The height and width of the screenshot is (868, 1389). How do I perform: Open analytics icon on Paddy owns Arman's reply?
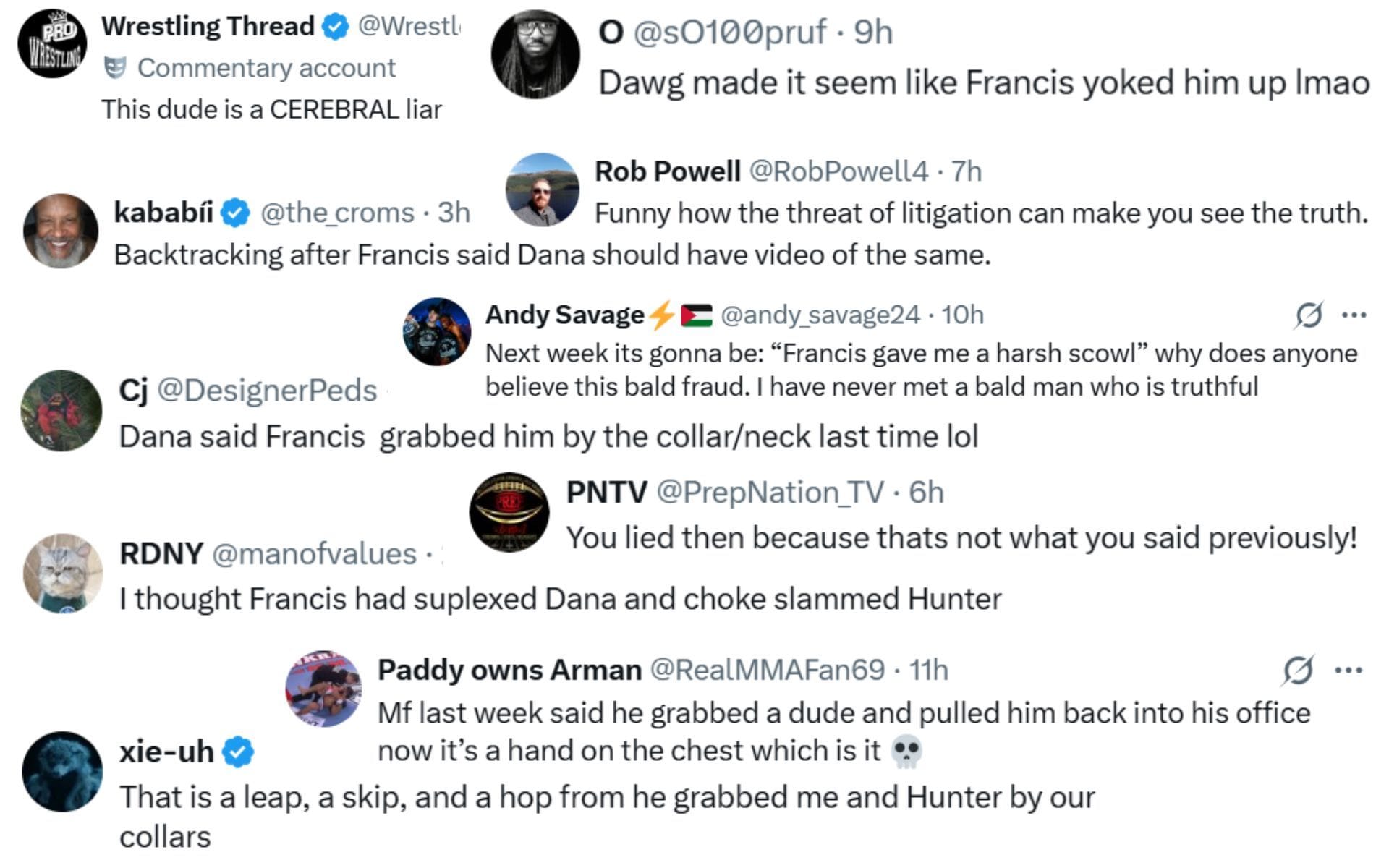click(x=1301, y=670)
